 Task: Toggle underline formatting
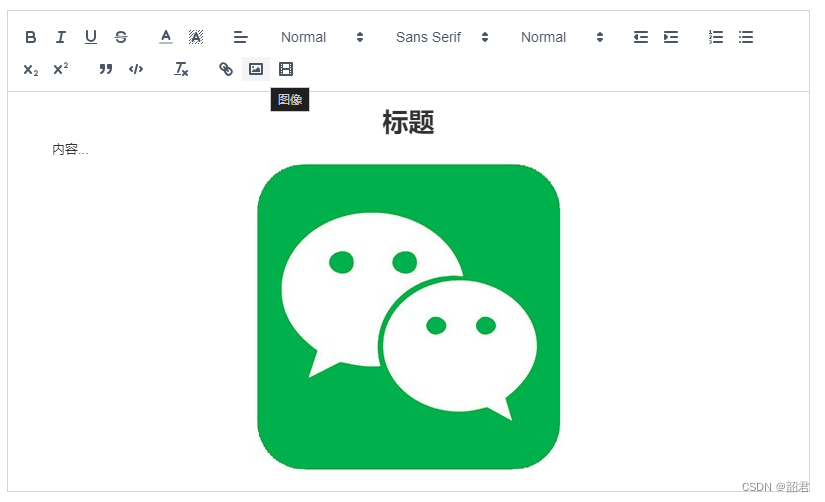[x=90, y=37]
